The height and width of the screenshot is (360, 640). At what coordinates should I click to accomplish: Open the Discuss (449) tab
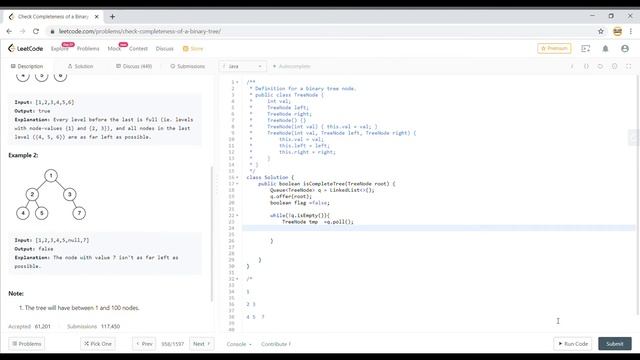pyautogui.click(x=134, y=66)
